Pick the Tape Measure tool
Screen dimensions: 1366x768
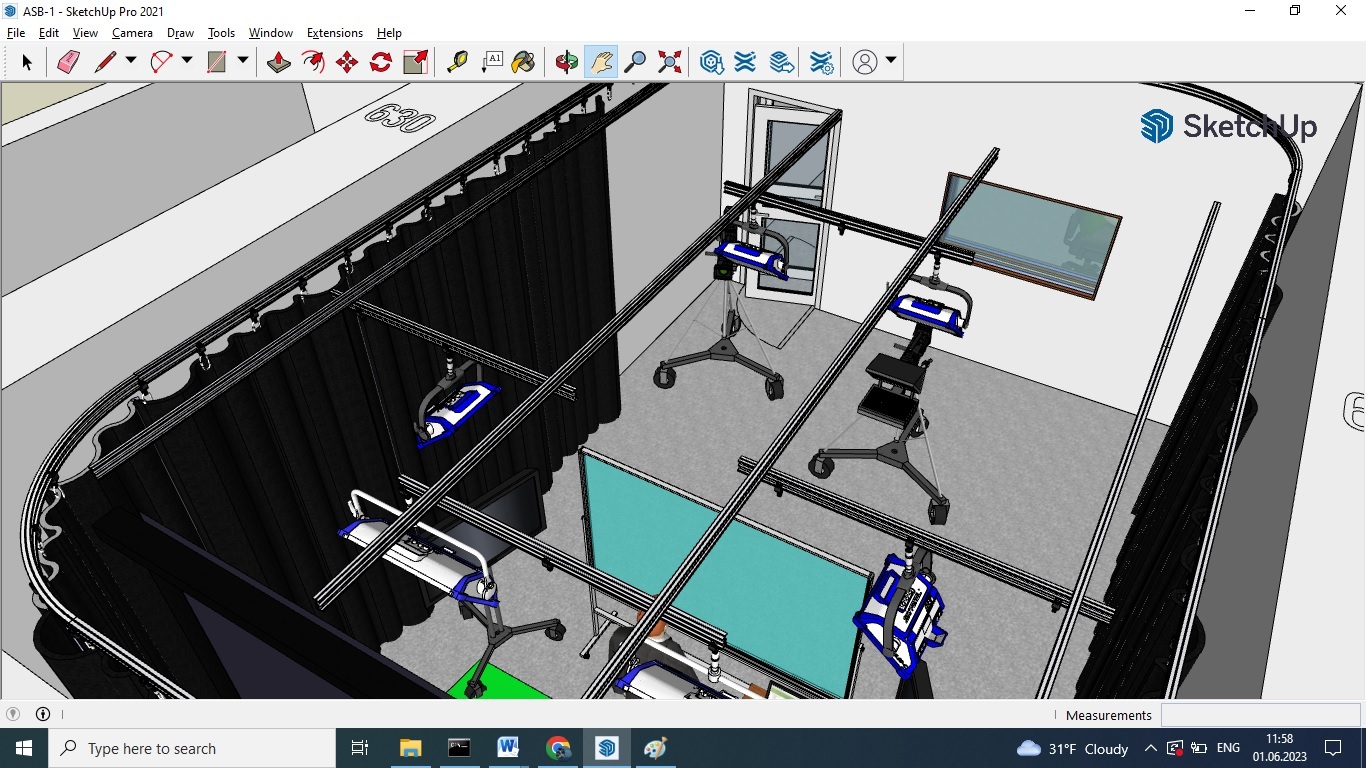pyautogui.click(x=457, y=62)
